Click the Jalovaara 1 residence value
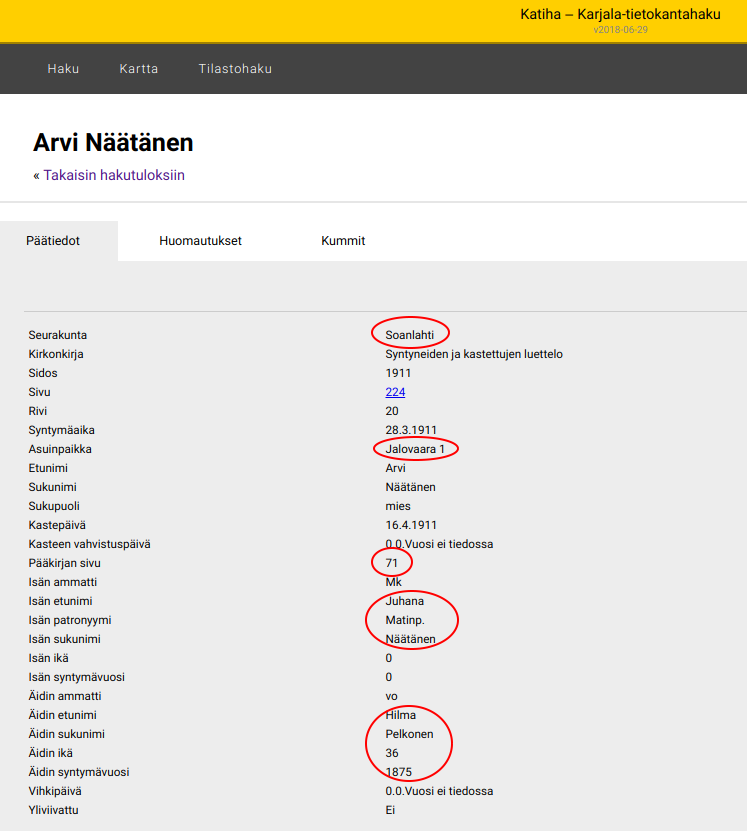 415,449
